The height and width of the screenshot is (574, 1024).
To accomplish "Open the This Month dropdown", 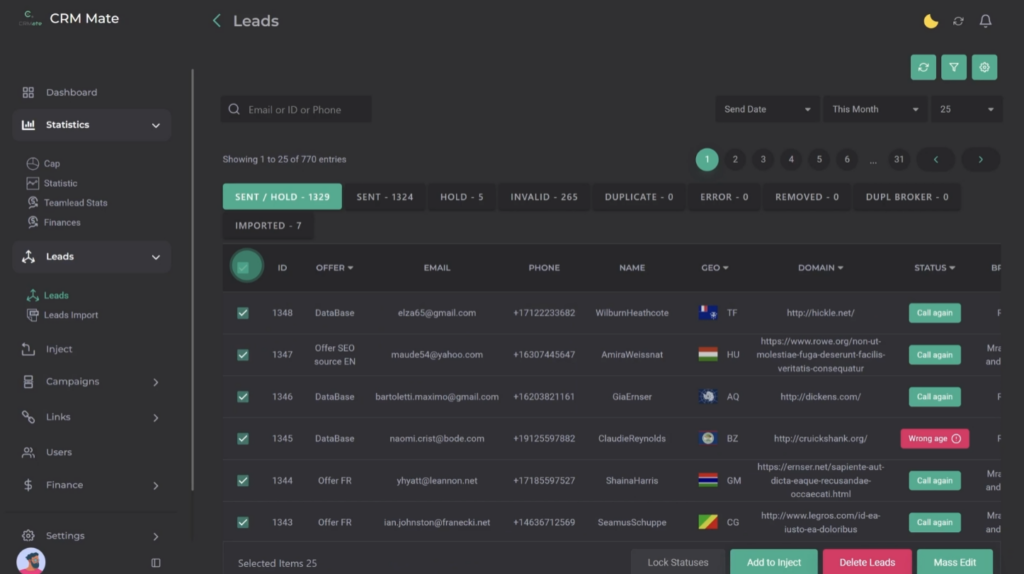I will (x=875, y=110).
